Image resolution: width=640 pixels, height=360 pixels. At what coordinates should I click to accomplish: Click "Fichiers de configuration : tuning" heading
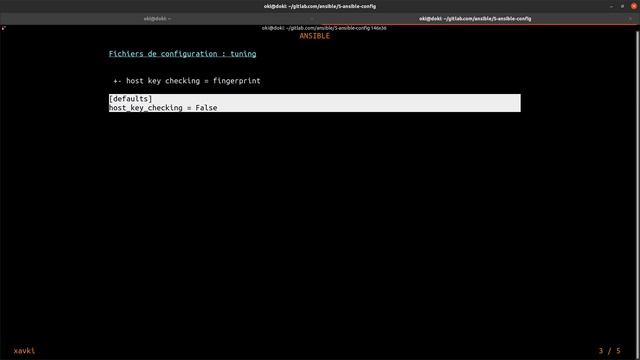coord(182,54)
